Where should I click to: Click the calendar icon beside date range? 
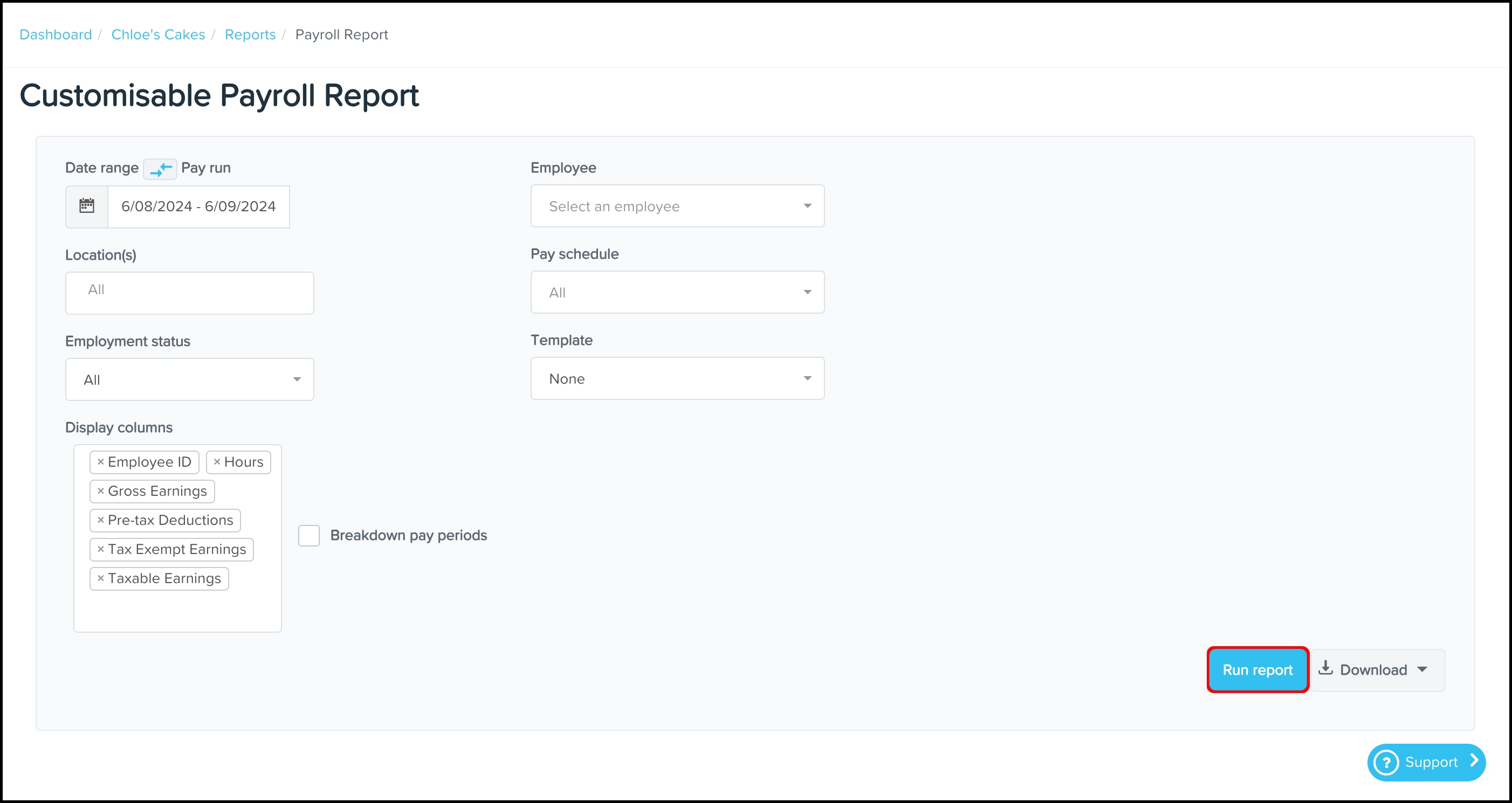pyautogui.click(x=87, y=206)
